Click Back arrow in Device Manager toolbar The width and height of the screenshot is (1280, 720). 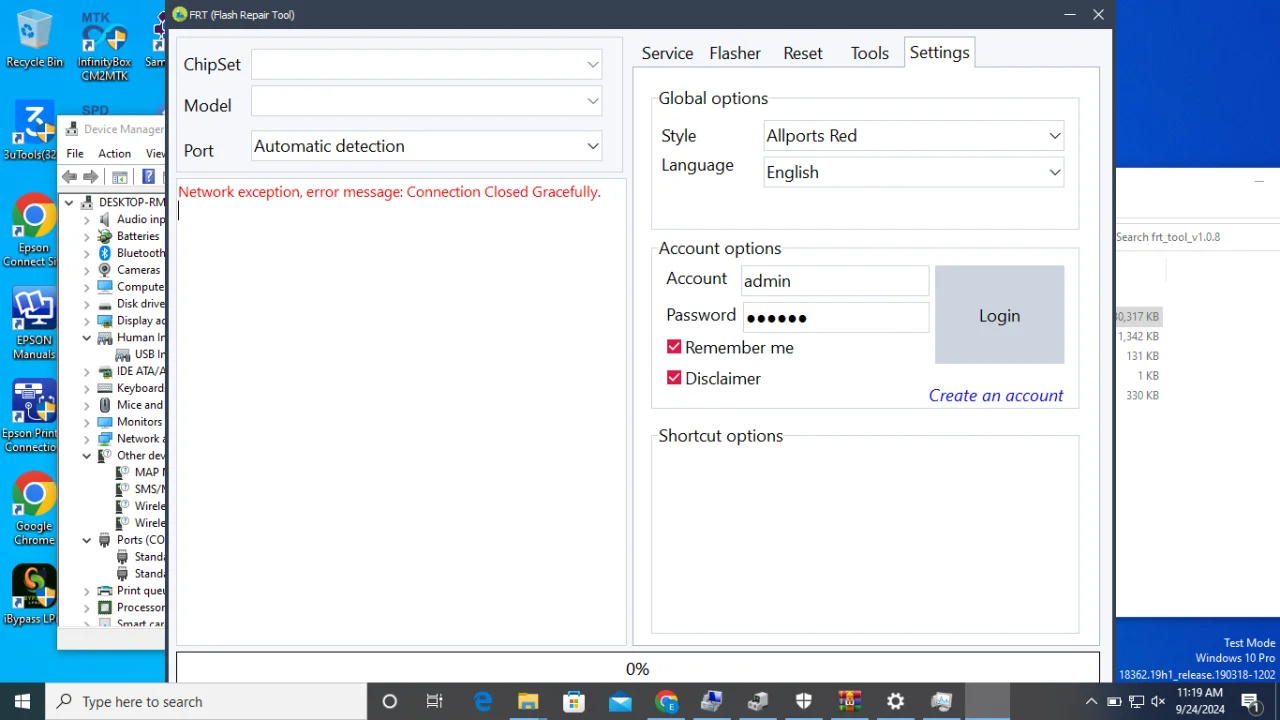pyautogui.click(x=69, y=177)
